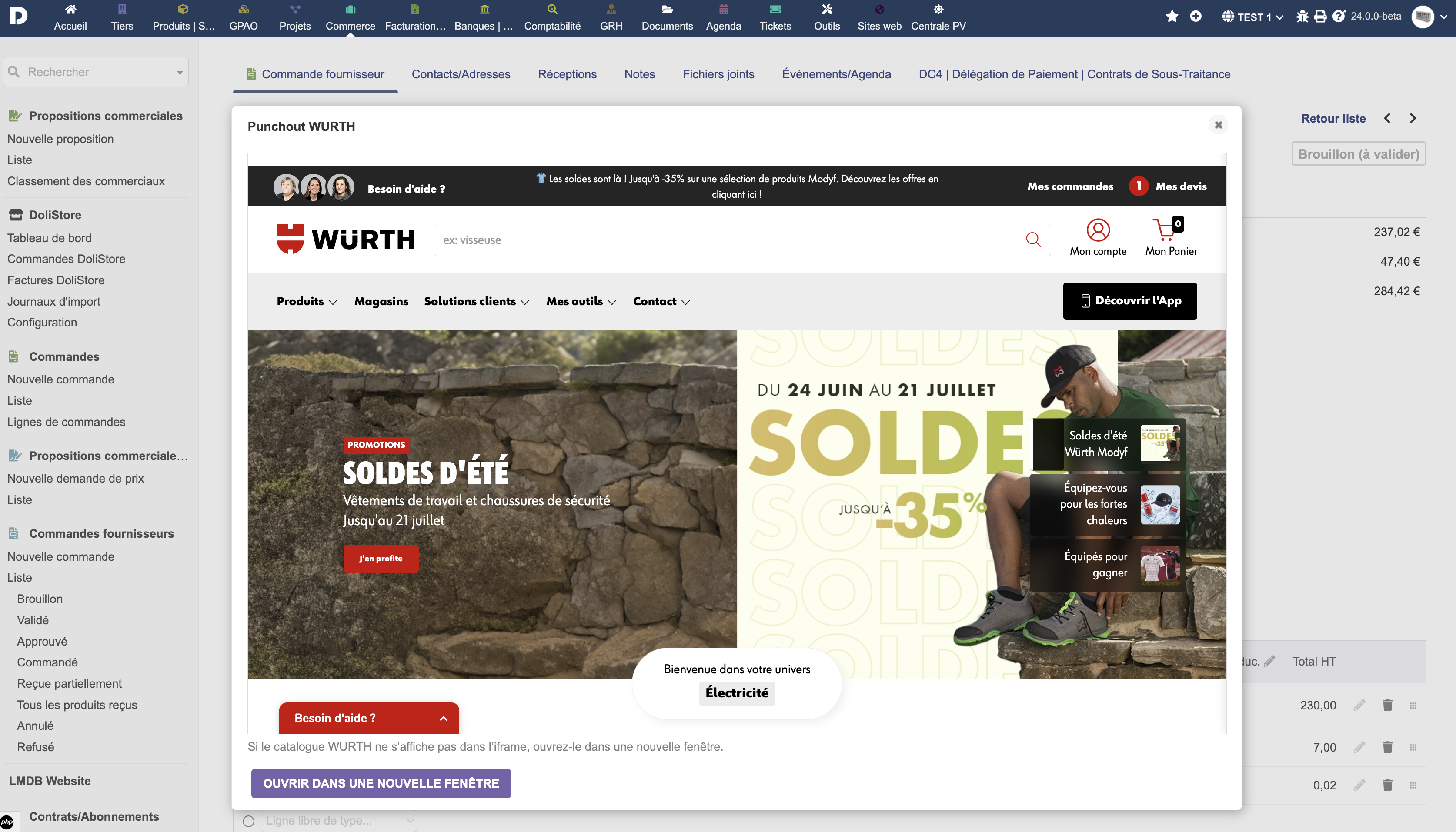Expand the red Besoin d'aide panel
1456x832 pixels.
coord(369,718)
